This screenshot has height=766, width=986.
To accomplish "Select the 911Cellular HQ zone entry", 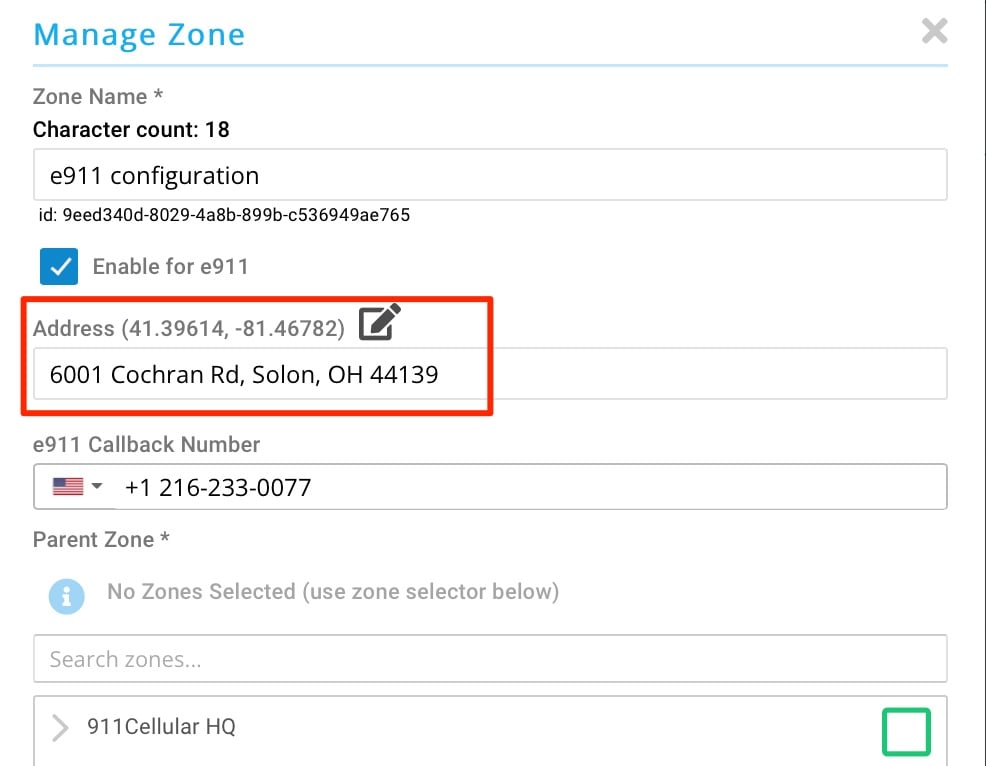I will pos(165,727).
